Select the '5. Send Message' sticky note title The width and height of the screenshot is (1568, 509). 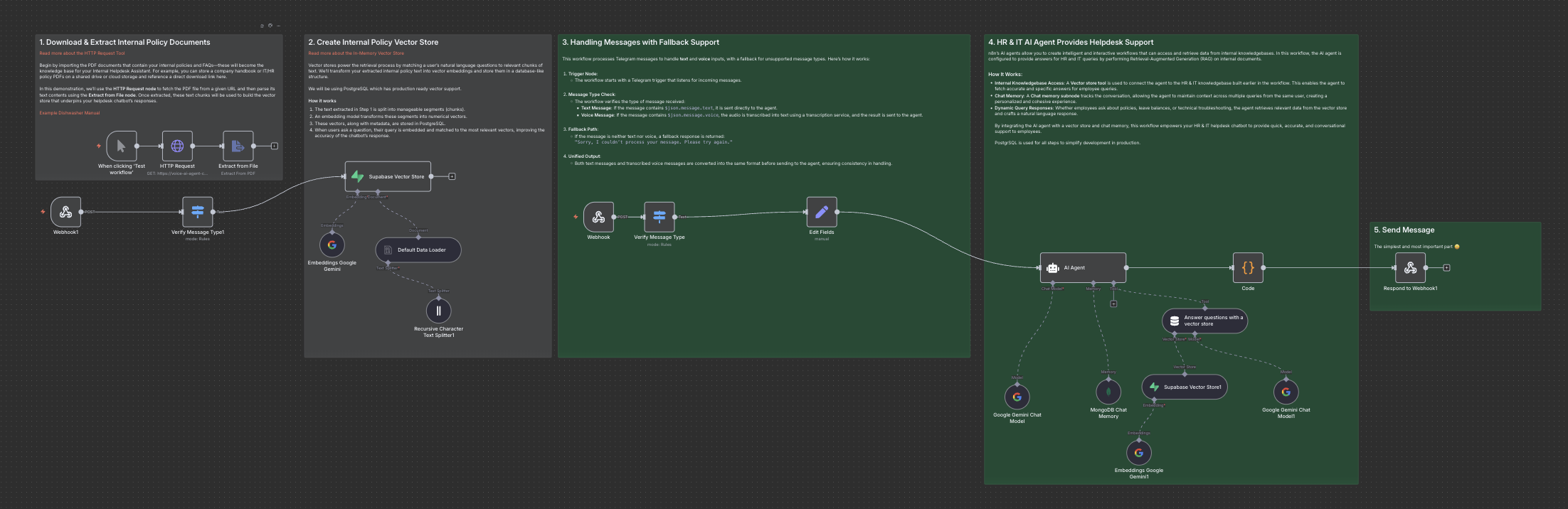[x=1404, y=230]
